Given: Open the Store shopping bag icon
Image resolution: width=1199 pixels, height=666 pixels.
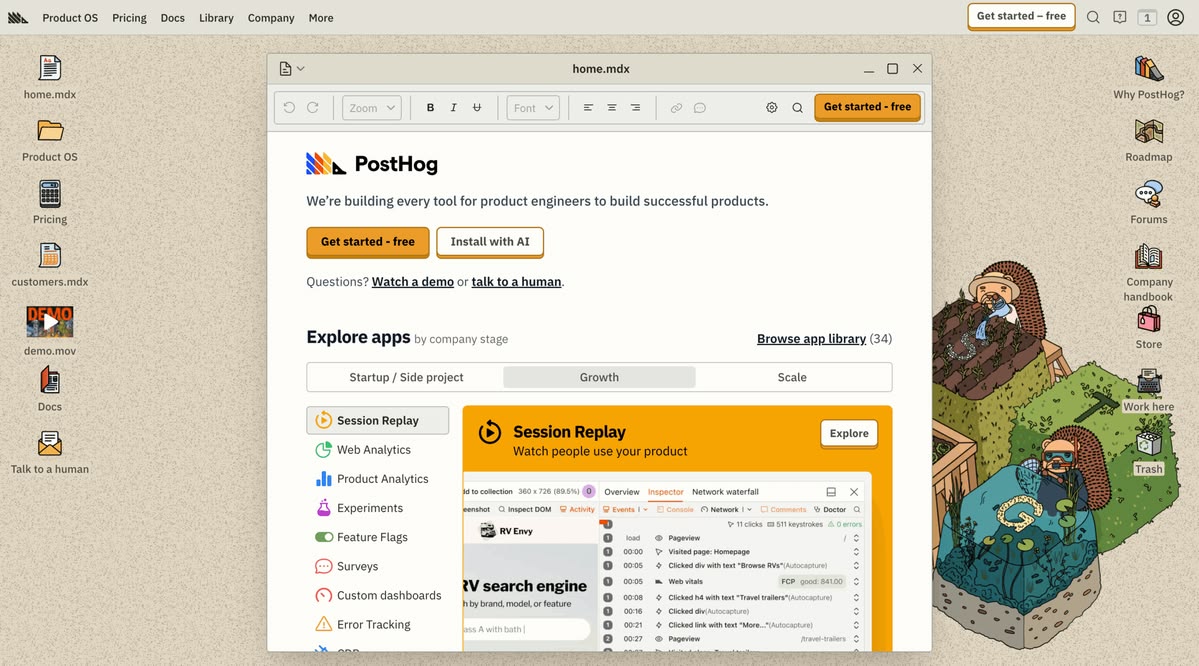Looking at the screenshot, I should point(1149,320).
